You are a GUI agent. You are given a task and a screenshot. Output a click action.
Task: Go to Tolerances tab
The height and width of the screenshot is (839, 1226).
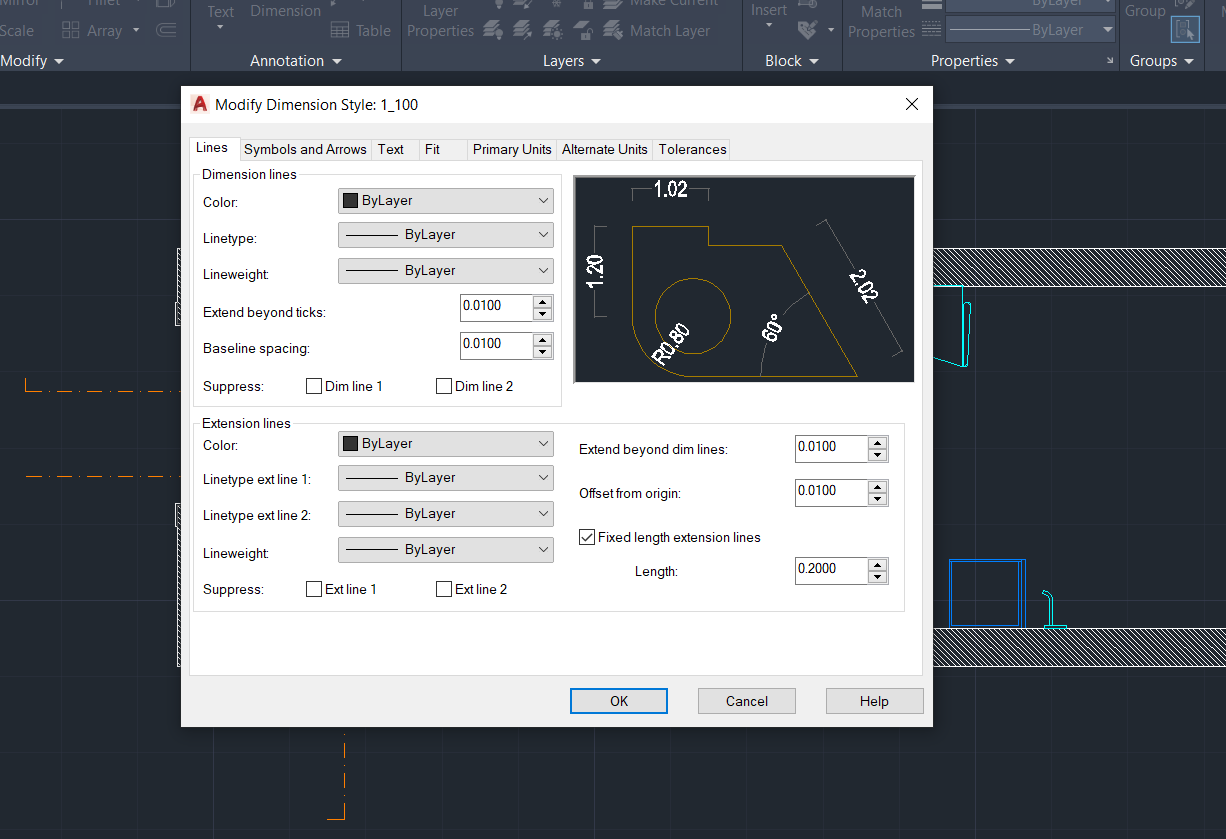click(x=692, y=149)
